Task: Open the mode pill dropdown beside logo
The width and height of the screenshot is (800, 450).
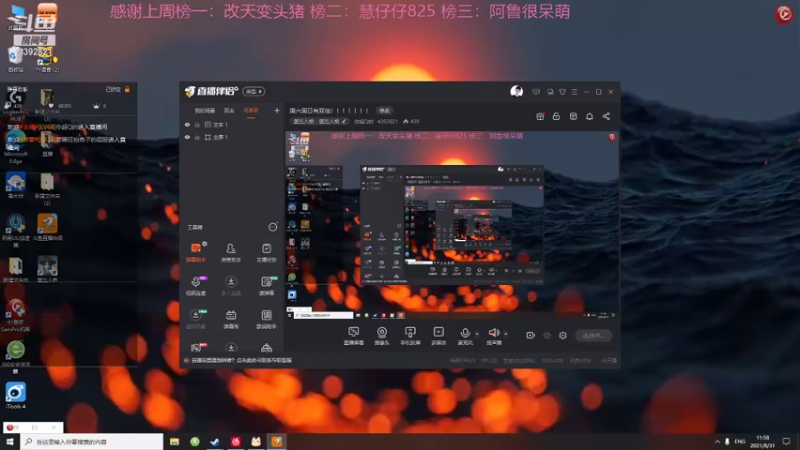Action: (x=254, y=91)
